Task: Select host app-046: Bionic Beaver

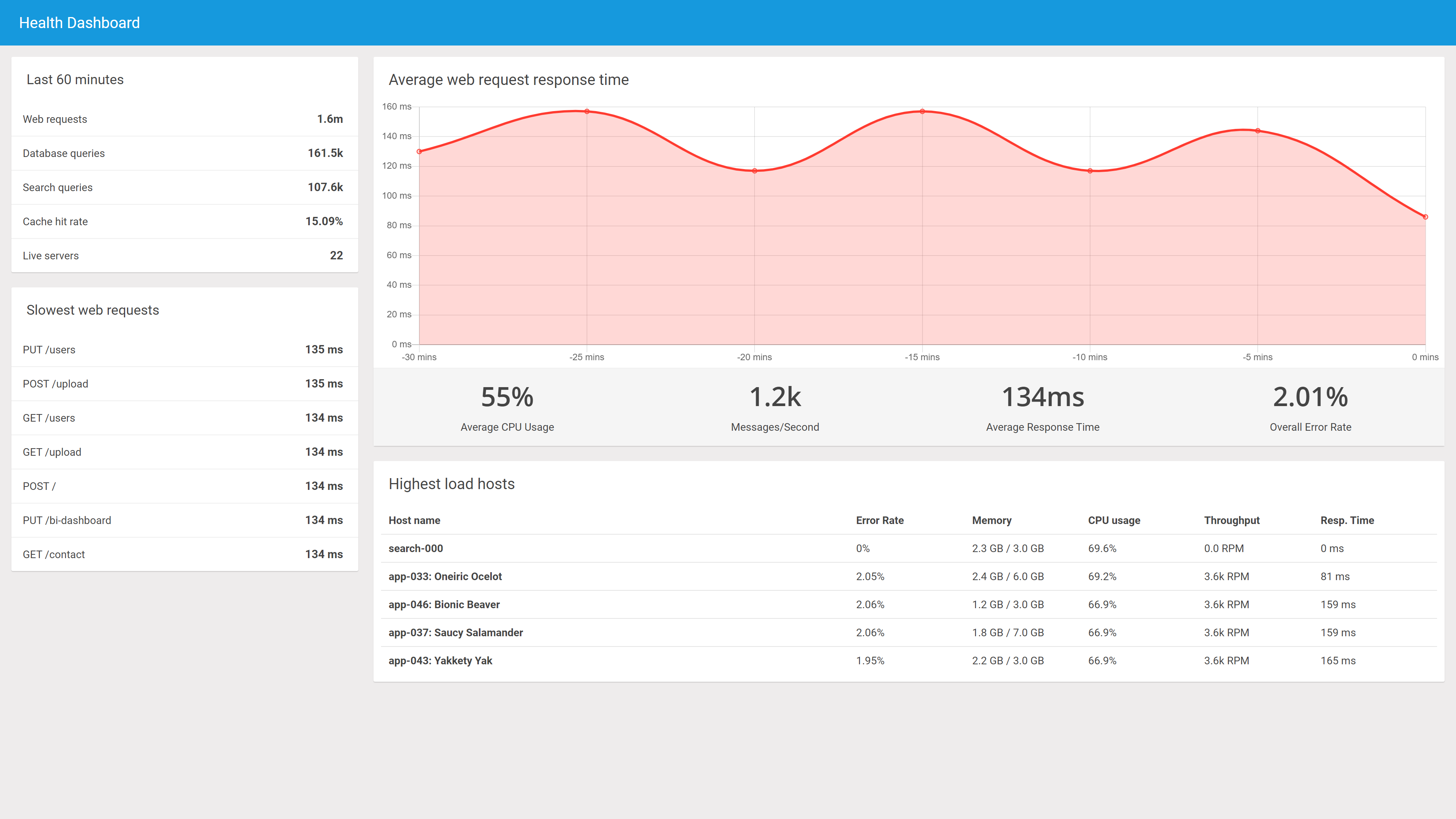Action: pos(909,605)
